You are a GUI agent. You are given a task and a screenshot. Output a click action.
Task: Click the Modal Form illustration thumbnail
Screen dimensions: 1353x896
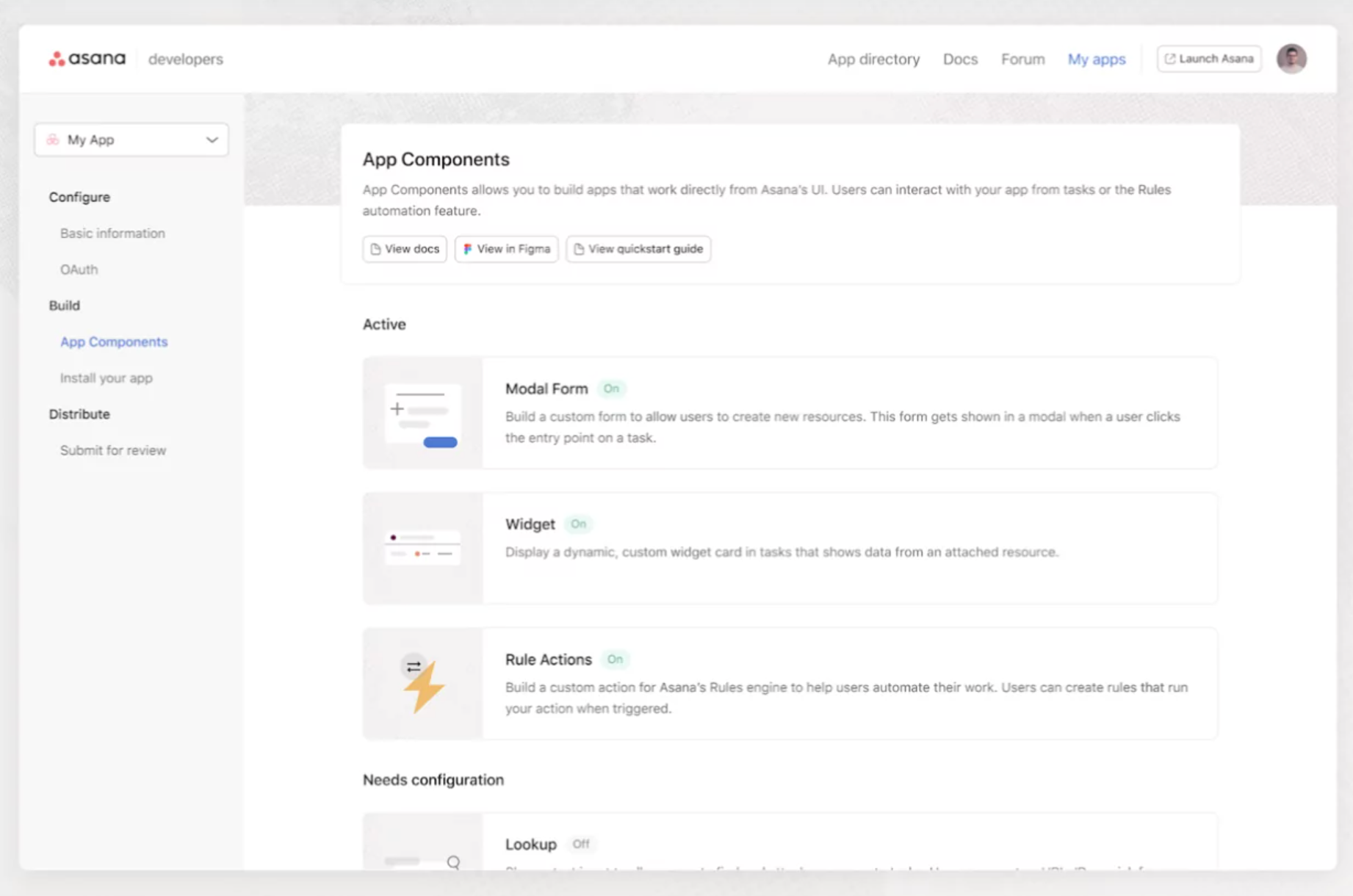[423, 413]
